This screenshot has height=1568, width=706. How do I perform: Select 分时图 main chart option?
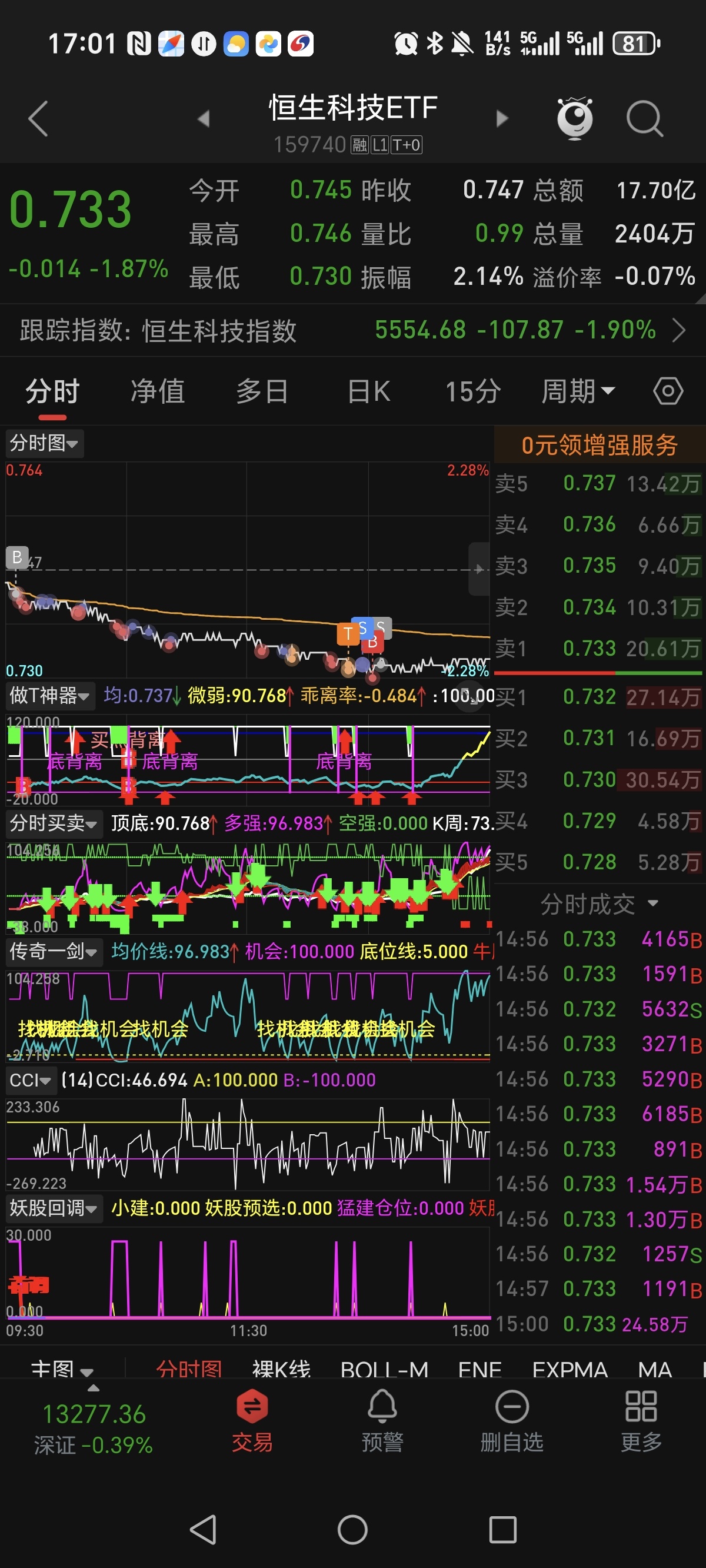(189, 1368)
